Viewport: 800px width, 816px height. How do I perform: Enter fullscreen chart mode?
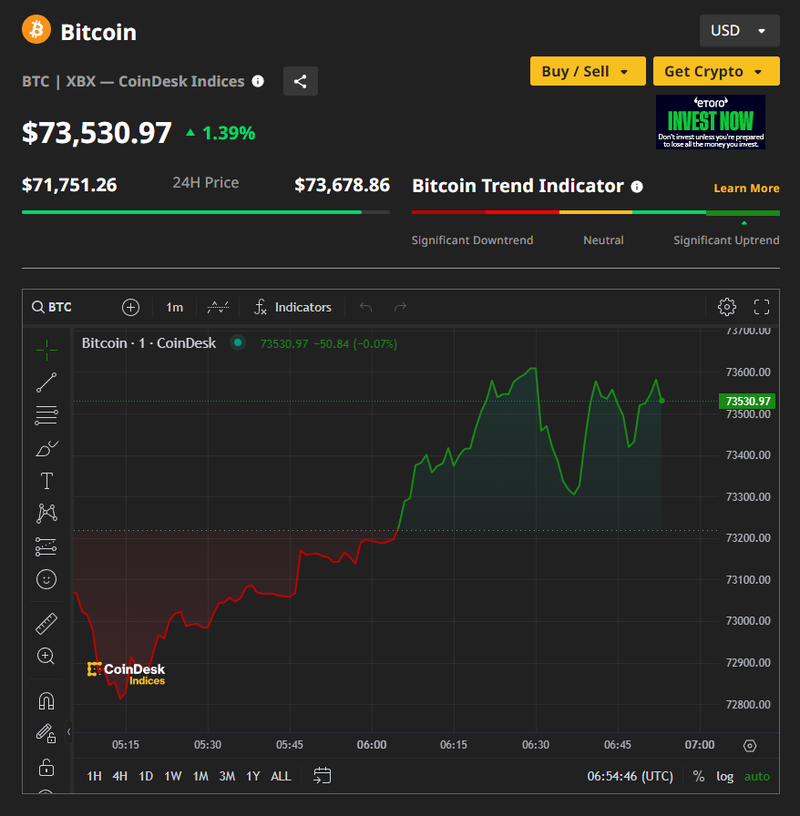(761, 307)
